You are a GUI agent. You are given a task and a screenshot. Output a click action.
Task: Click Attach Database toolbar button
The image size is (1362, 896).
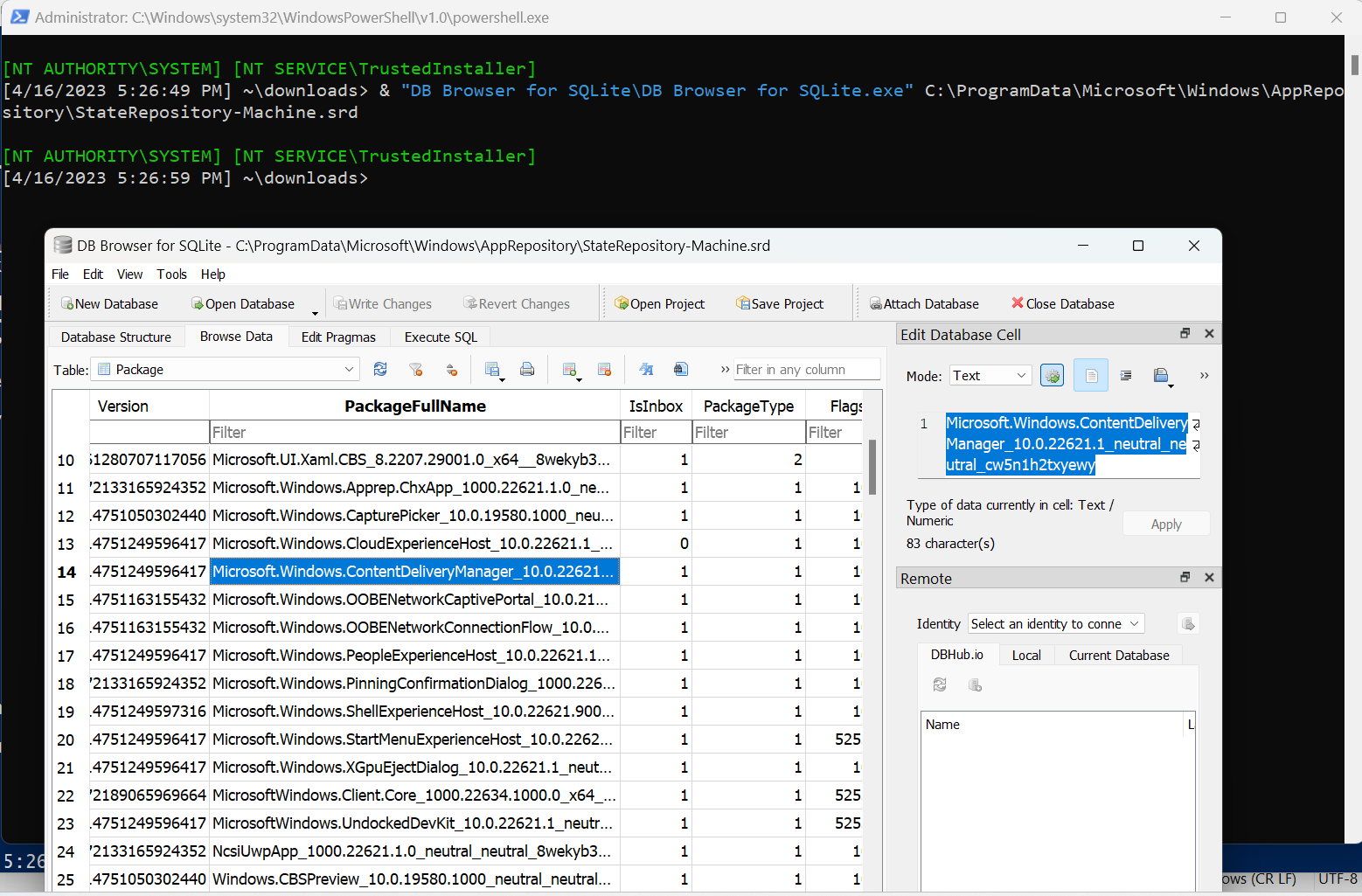click(924, 303)
